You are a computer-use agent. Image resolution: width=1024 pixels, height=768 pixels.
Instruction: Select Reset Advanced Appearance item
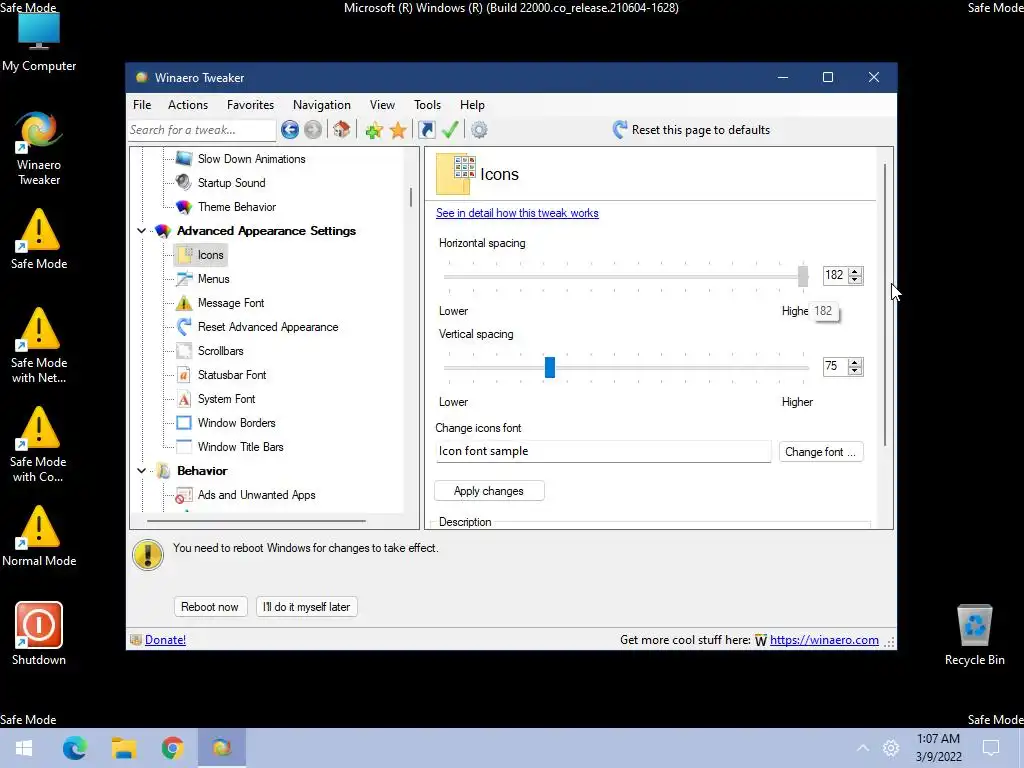(x=268, y=327)
